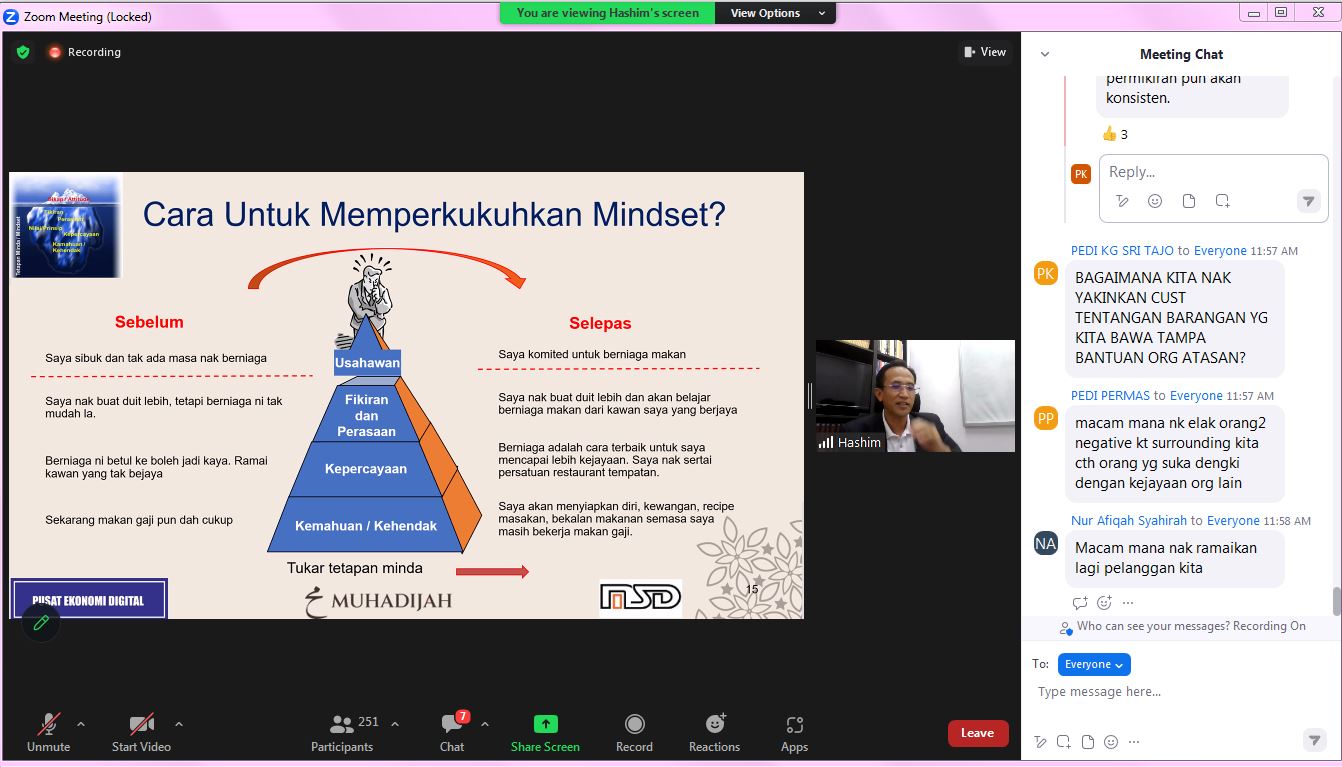The image size is (1342, 767).
Task: Open the View layout menu
Action: (984, 52)
